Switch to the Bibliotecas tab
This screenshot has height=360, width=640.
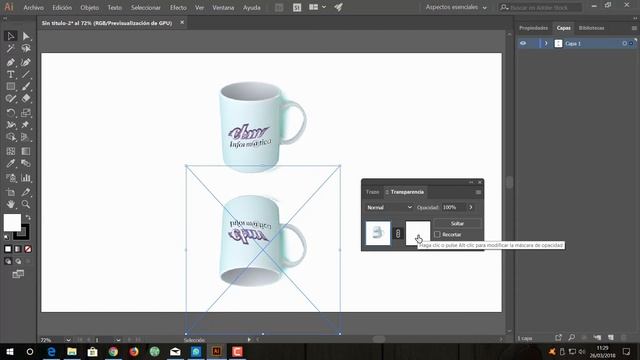591,28
